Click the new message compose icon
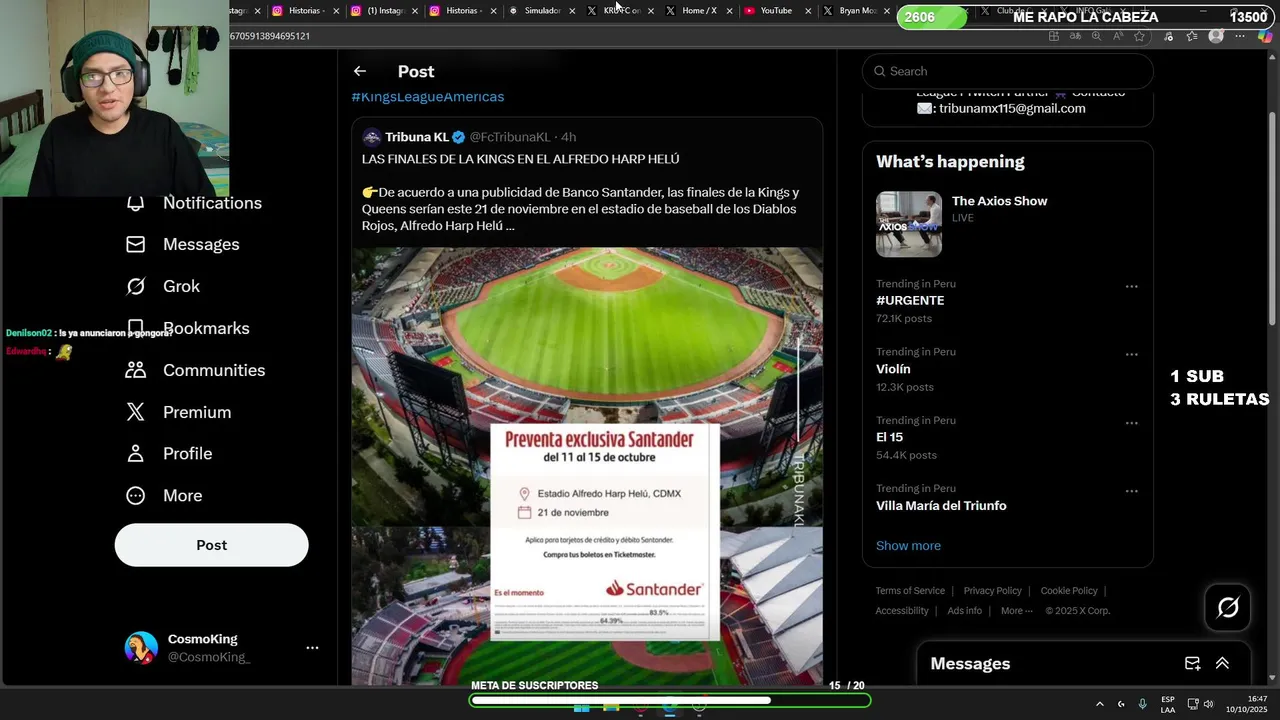The height and width of the screenshot is (720, 1280). click(x=1192, y=663)
